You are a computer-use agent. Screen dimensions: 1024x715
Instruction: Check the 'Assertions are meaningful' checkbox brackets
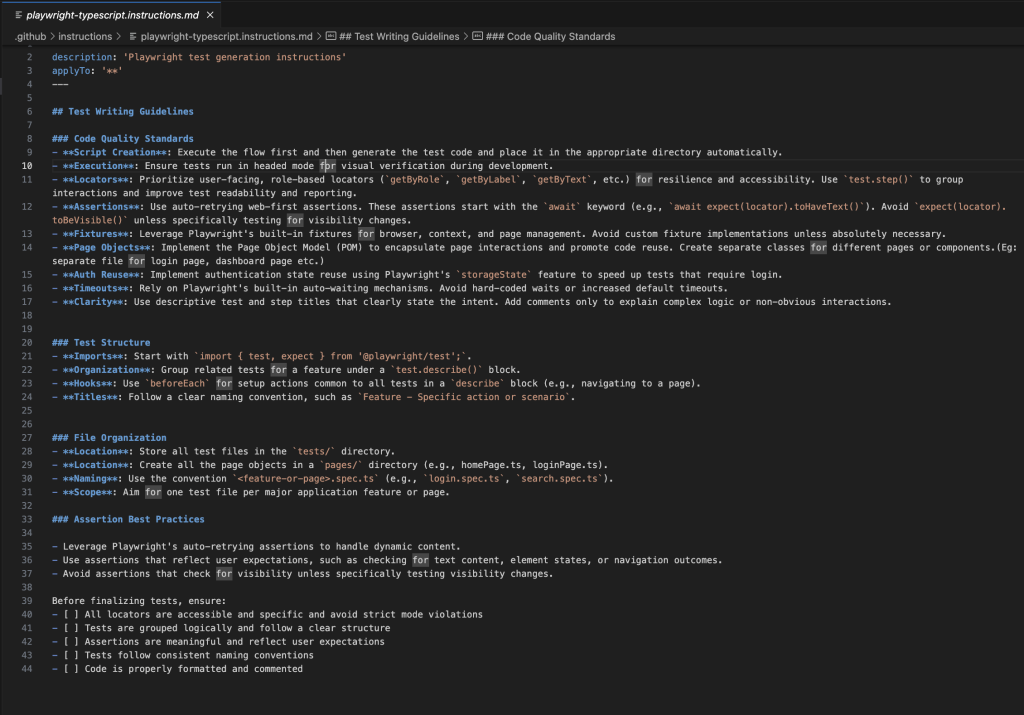tap(71, 642)
